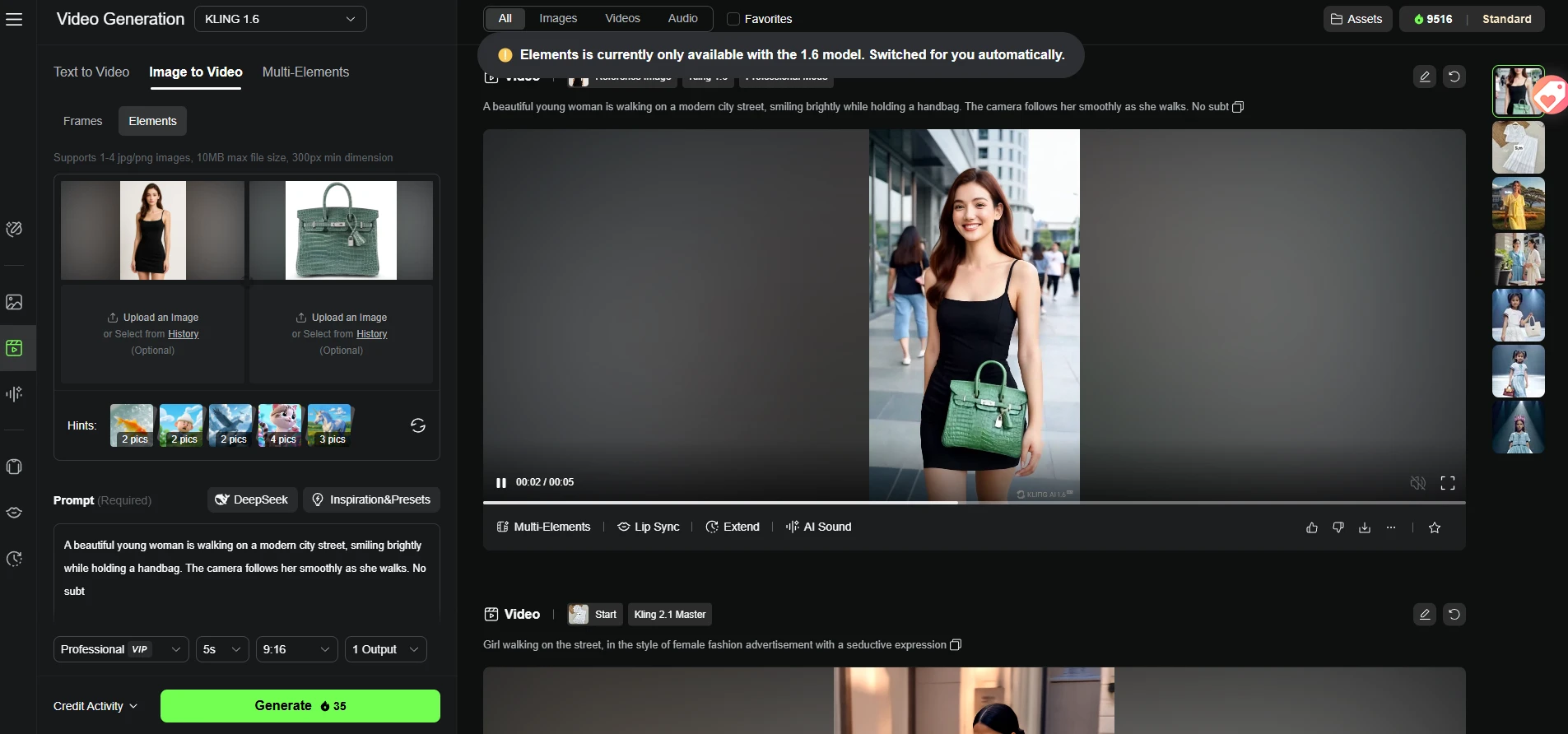Open the 5s duration dropdown
Image resolution: width=1568 pixels, height=734 pixels.
(x=222, y=649)
